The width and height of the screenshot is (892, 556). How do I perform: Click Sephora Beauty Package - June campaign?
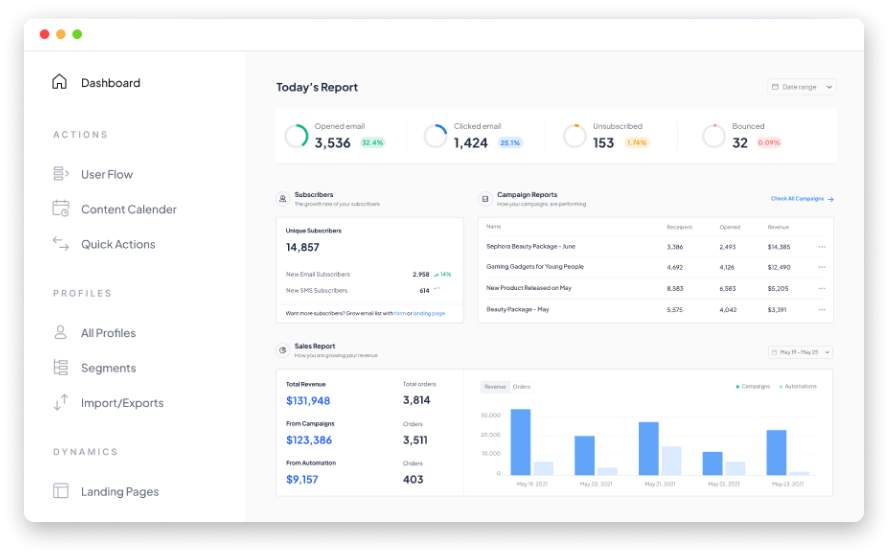point(531,246)
